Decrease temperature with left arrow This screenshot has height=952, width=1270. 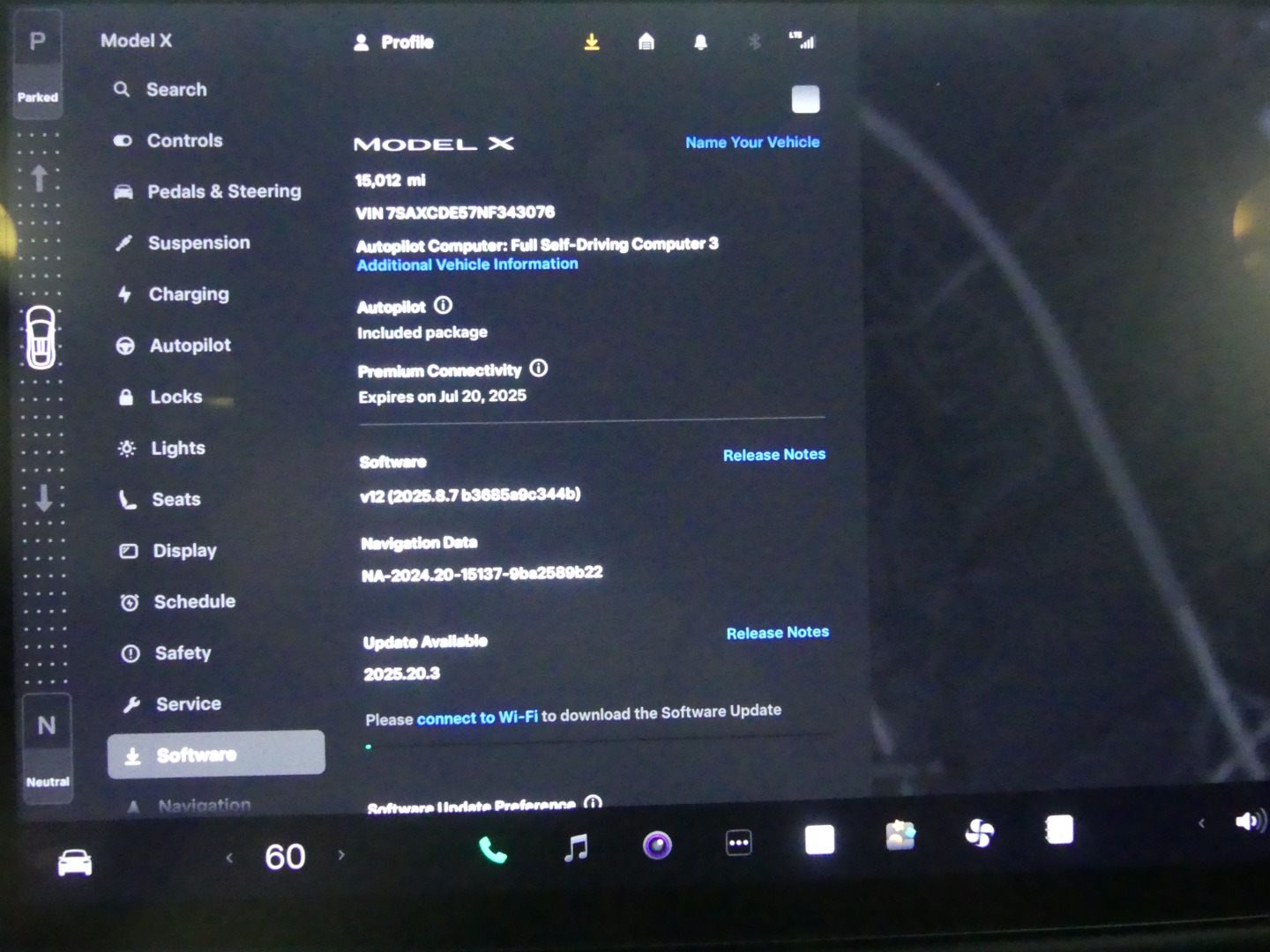pyautogui.click(x=229, y=857)
